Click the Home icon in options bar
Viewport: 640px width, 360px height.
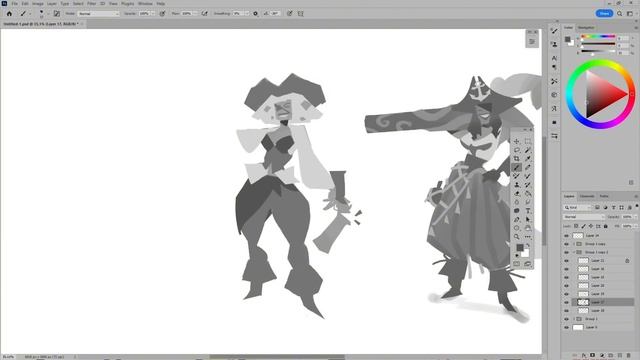9,13
